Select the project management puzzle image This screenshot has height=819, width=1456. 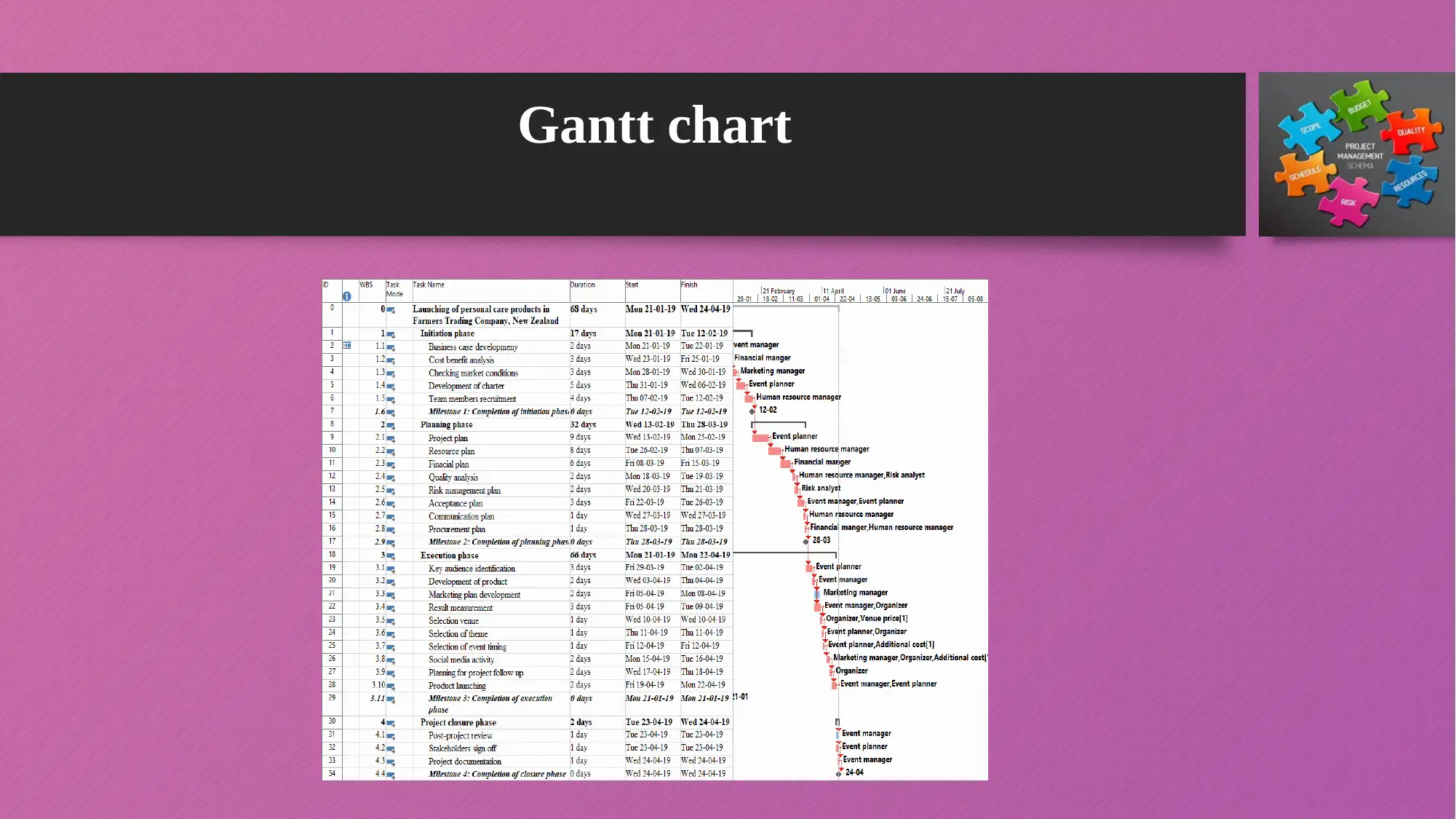tap(1357, 154)
